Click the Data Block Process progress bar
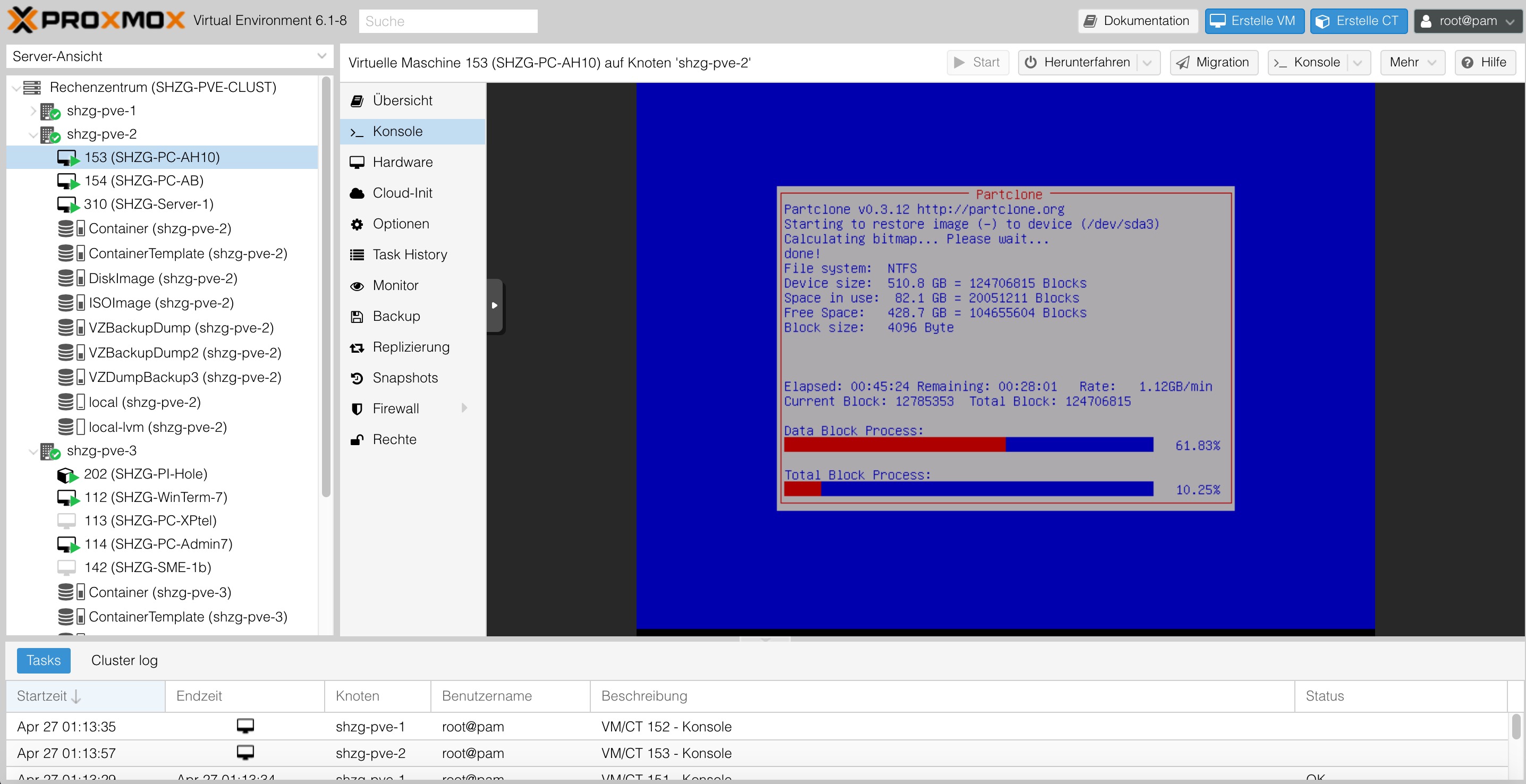Image resolution: width=1526 pixels, height=784 pixels. click(969, 445)
